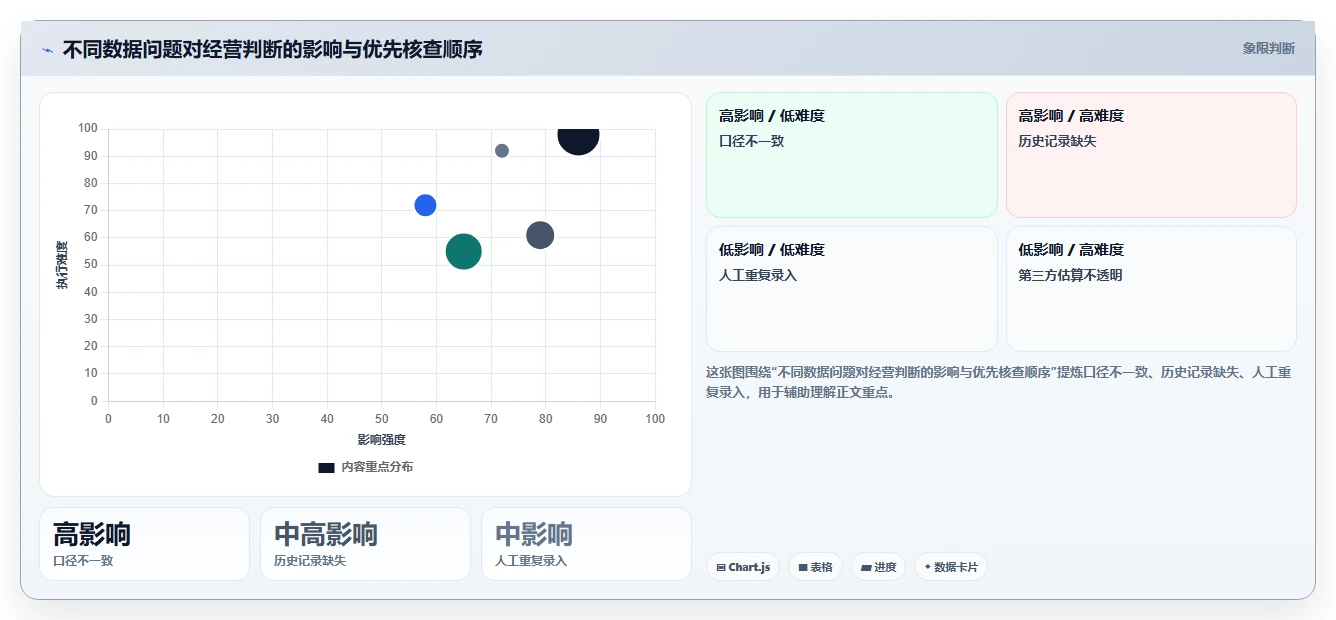Screen dimensions: 1336x620
Task: Click 人工重复录入 under the 中影响 stat
Action: [531, 561]
